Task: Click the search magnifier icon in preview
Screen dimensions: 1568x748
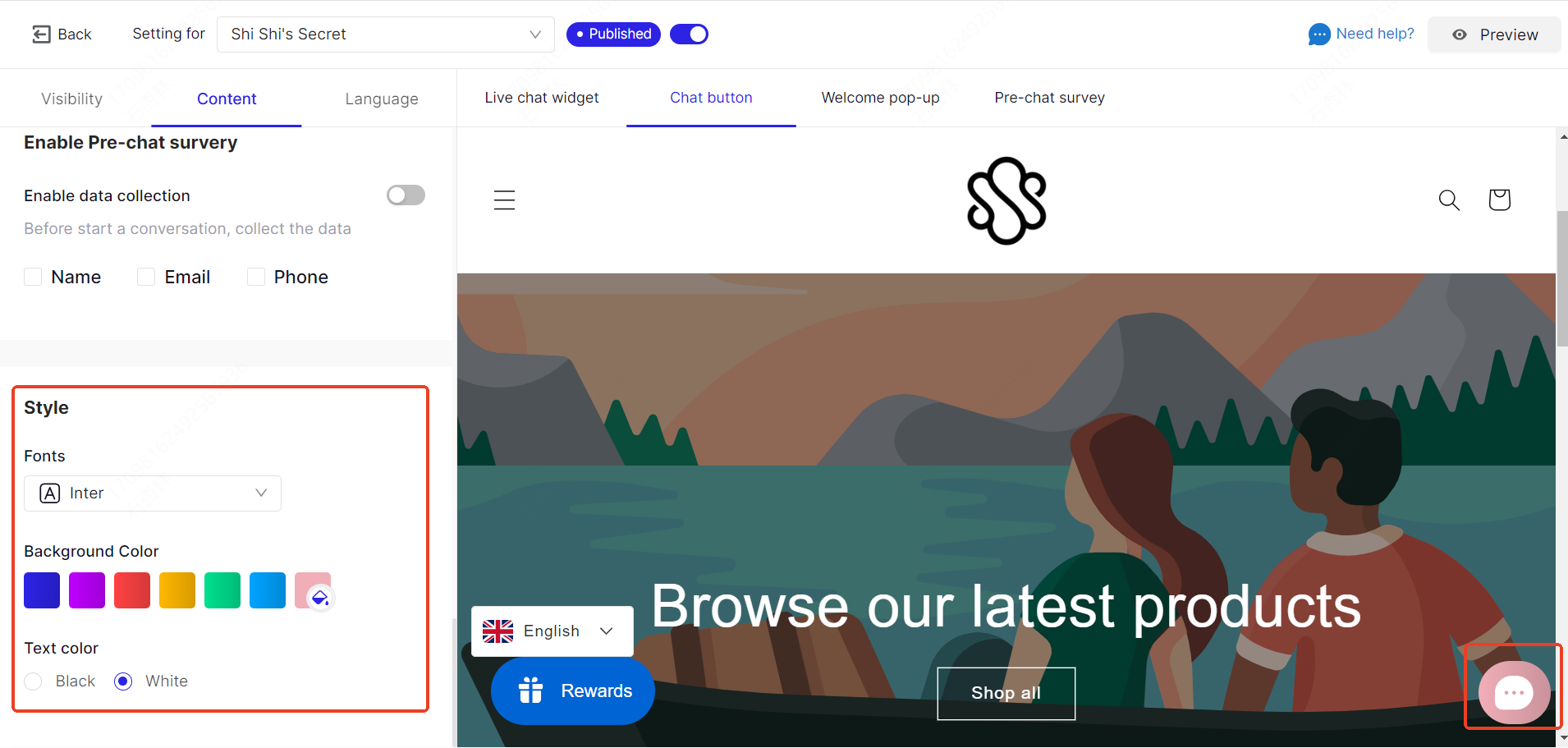Action: click(x=1449, y=200)
